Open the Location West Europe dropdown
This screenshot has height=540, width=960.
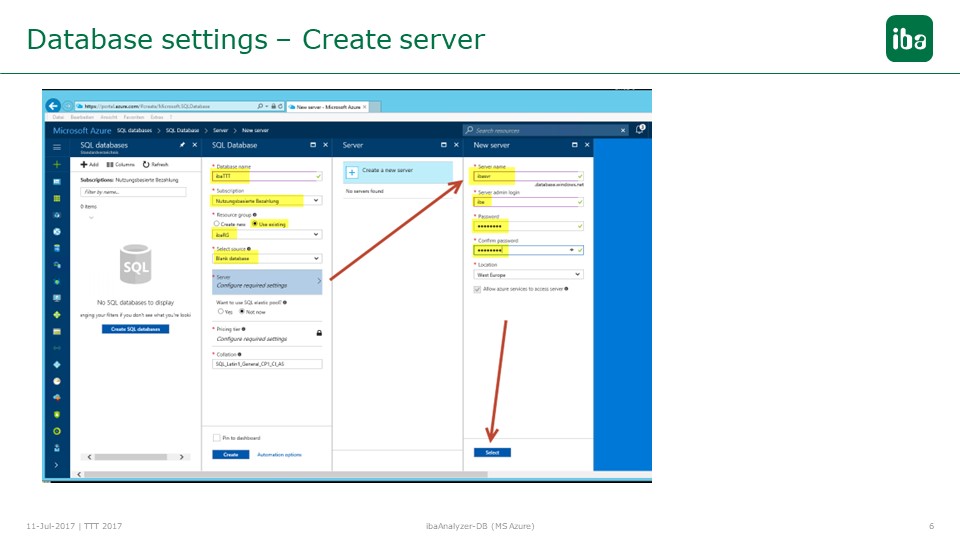(528, 275)
